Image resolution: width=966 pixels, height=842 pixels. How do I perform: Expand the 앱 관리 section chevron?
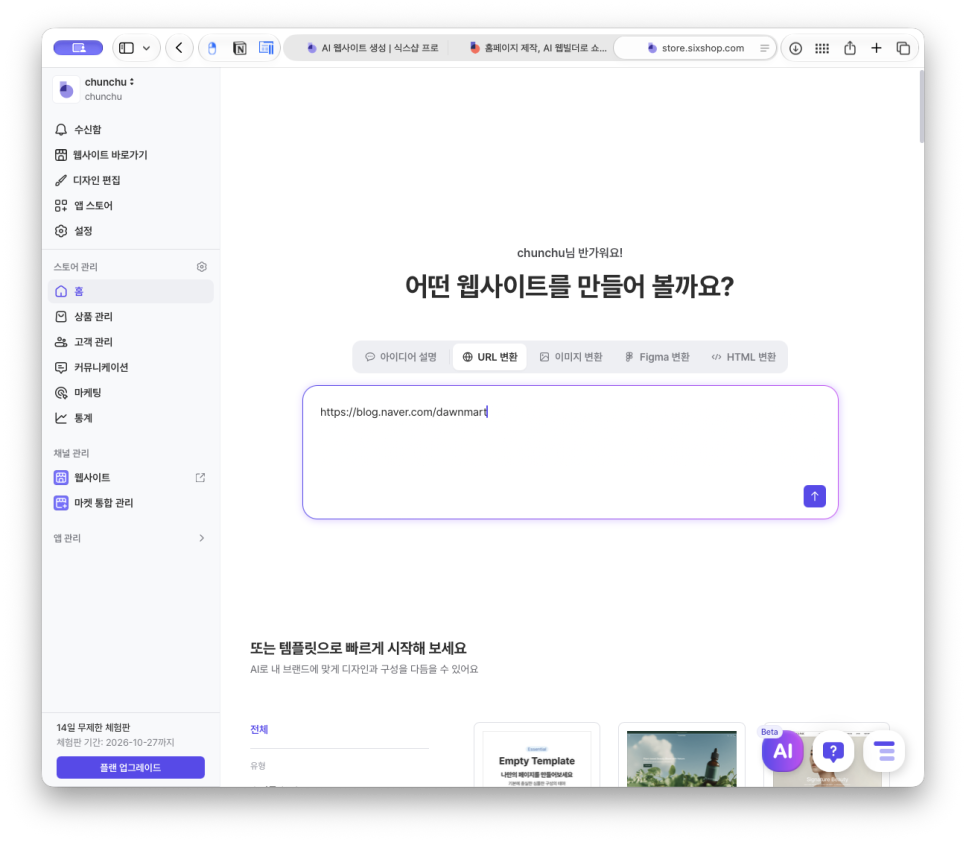[x=201, y=538]
